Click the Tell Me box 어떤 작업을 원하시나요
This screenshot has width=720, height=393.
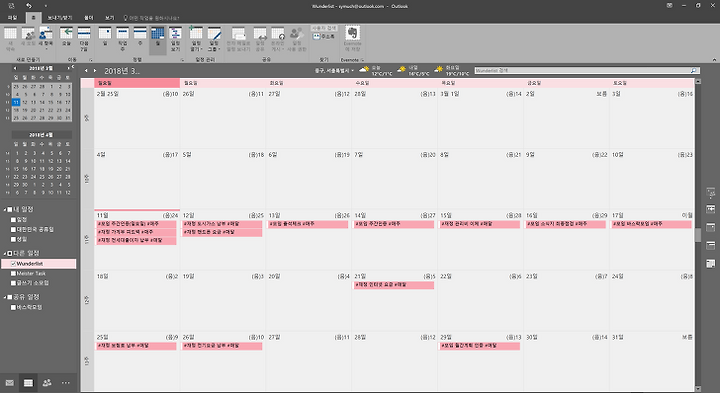click(152, 18)
